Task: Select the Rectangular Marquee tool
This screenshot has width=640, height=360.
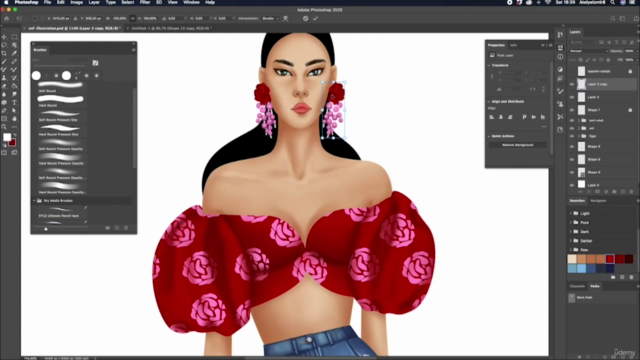Action: click(14, 37)
